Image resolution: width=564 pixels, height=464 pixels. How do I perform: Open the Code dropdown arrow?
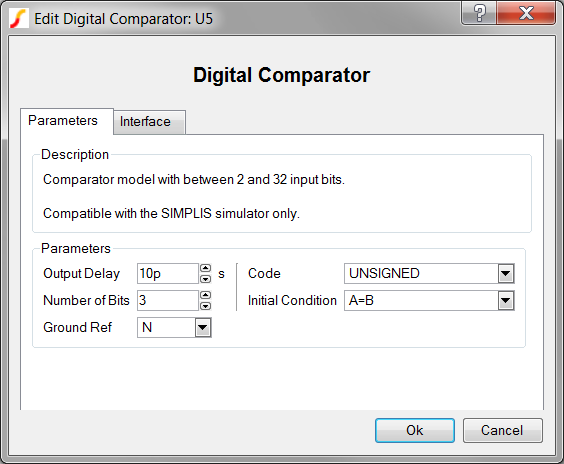(506, 274)
